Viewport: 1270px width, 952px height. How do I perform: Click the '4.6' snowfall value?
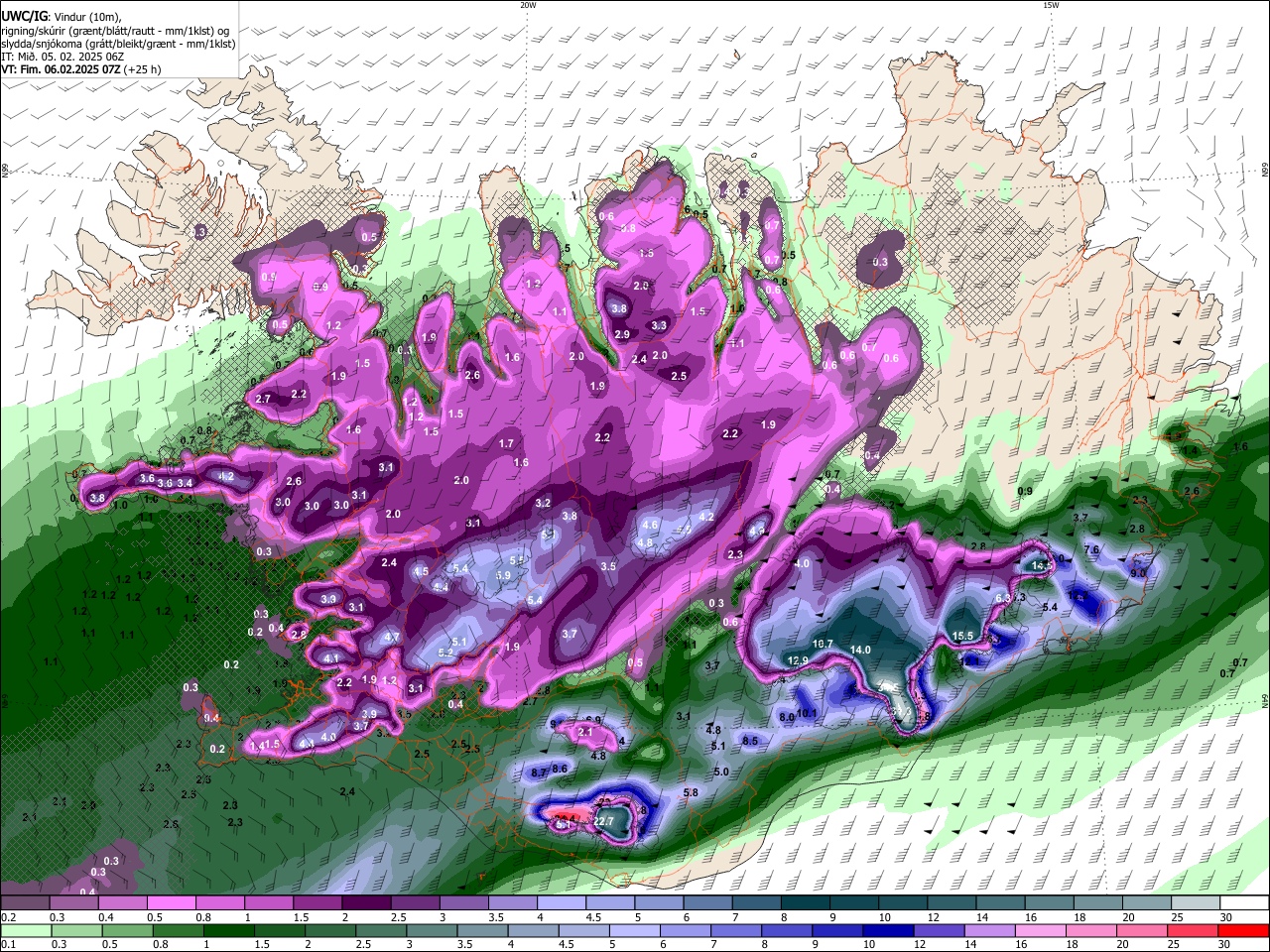click(x=650, y=525)
